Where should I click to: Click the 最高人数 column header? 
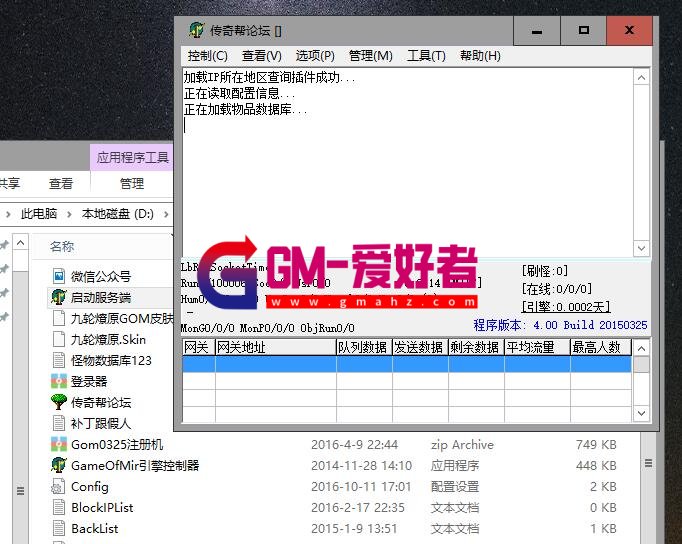point(601,347)
